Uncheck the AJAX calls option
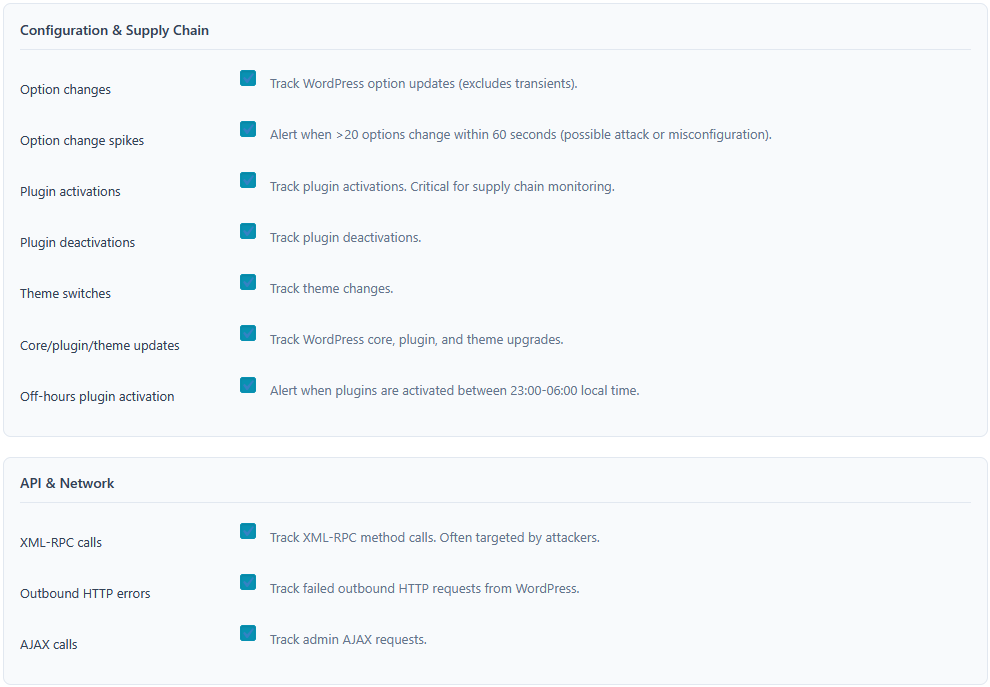Viewport: 990px width, 687px height. click(247, 632)
